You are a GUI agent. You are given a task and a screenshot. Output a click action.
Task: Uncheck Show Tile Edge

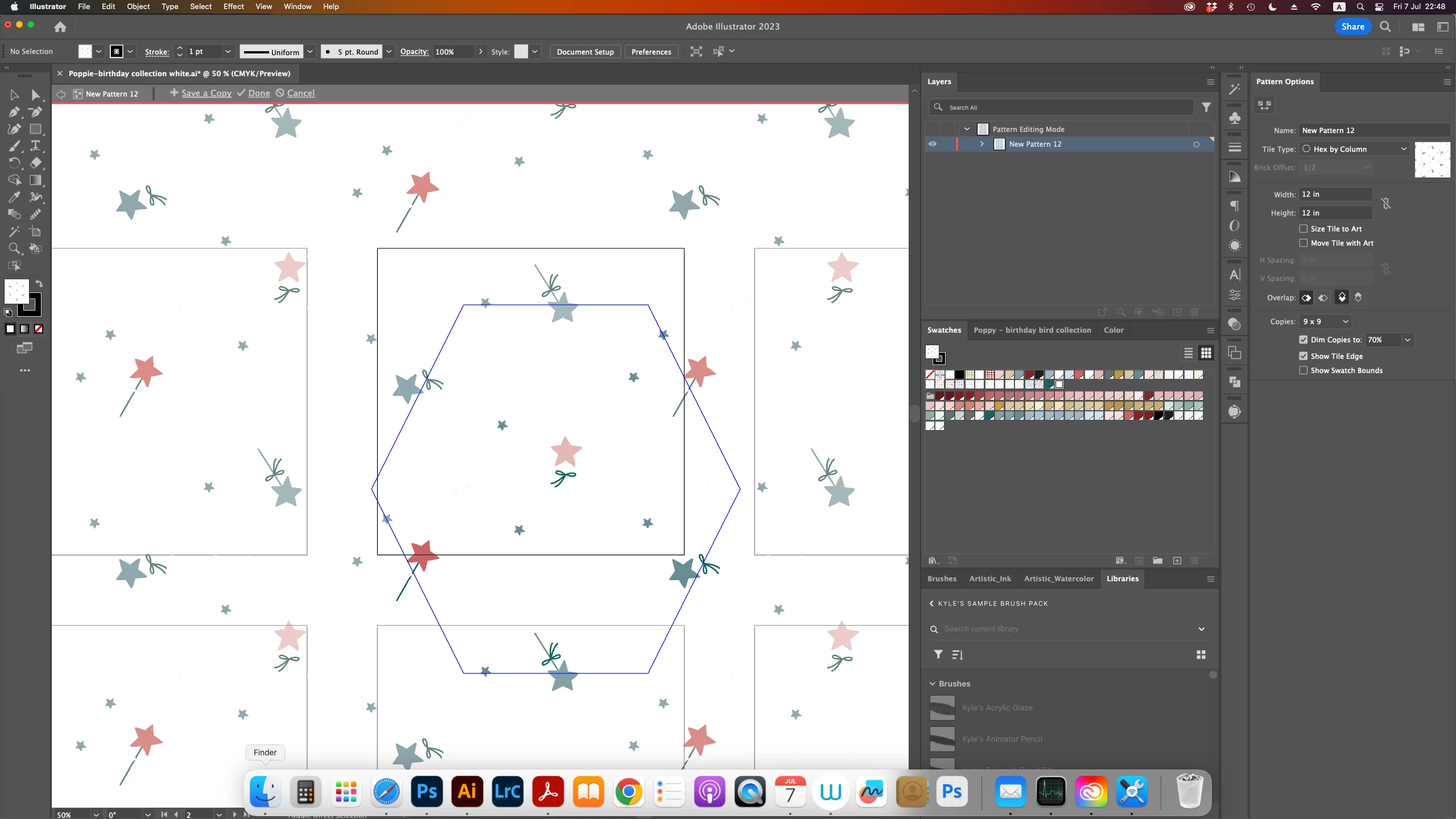(x=1303, y=356)
